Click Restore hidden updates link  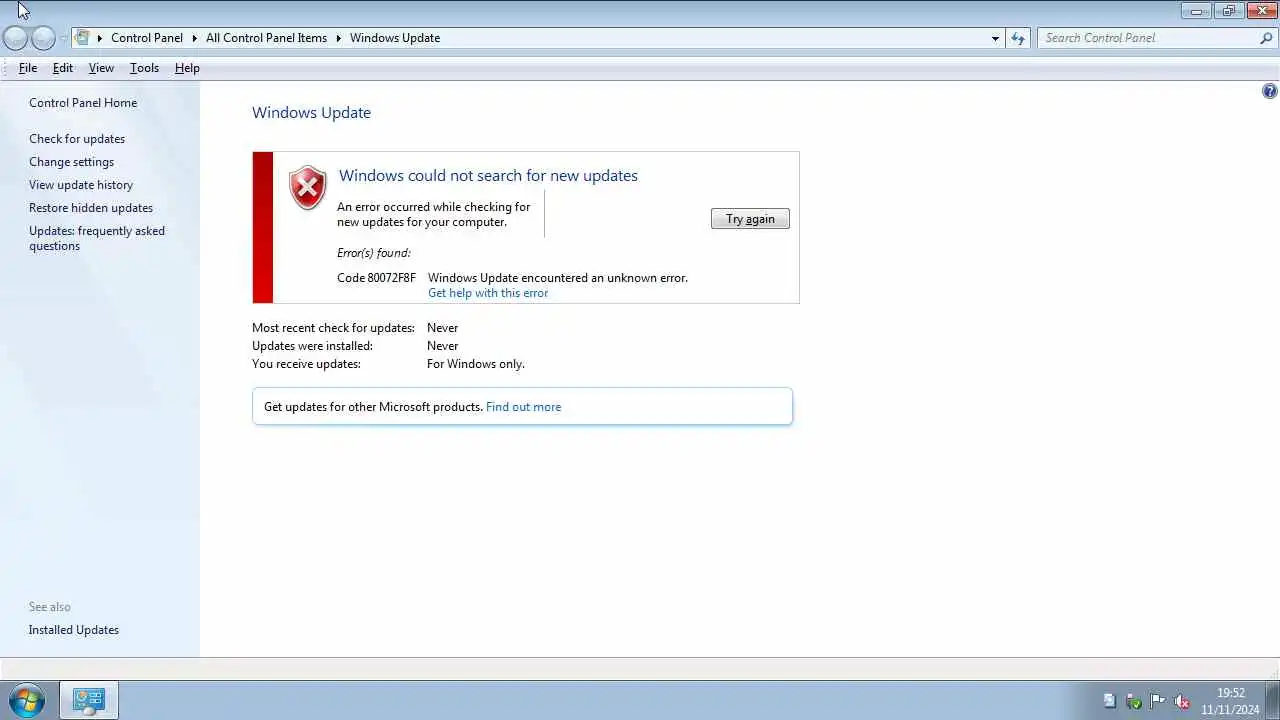coord(91,208)
